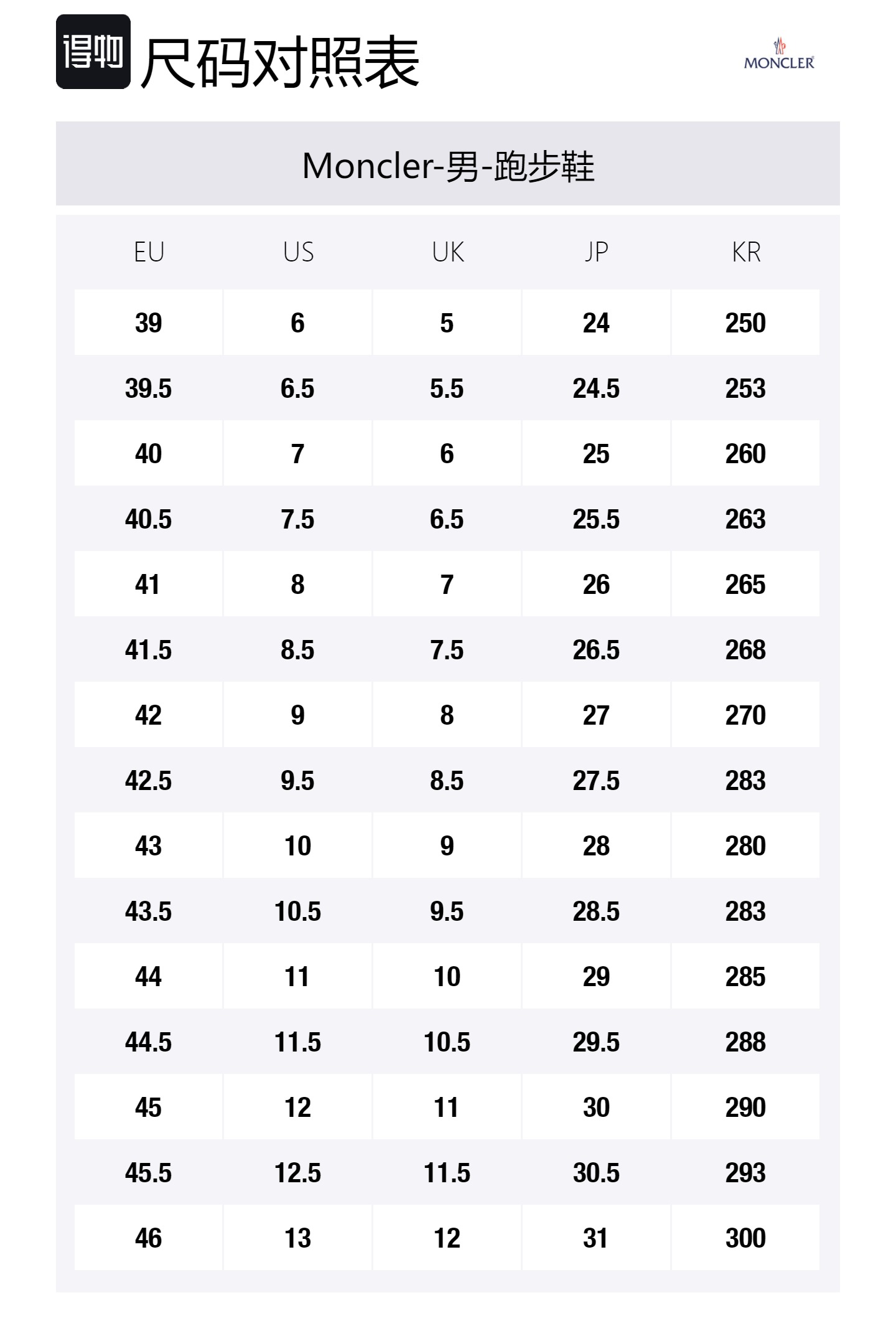The image size is (896, 1341).
Task: Select KR size 250 cell
Action: (x=745, y=323)
